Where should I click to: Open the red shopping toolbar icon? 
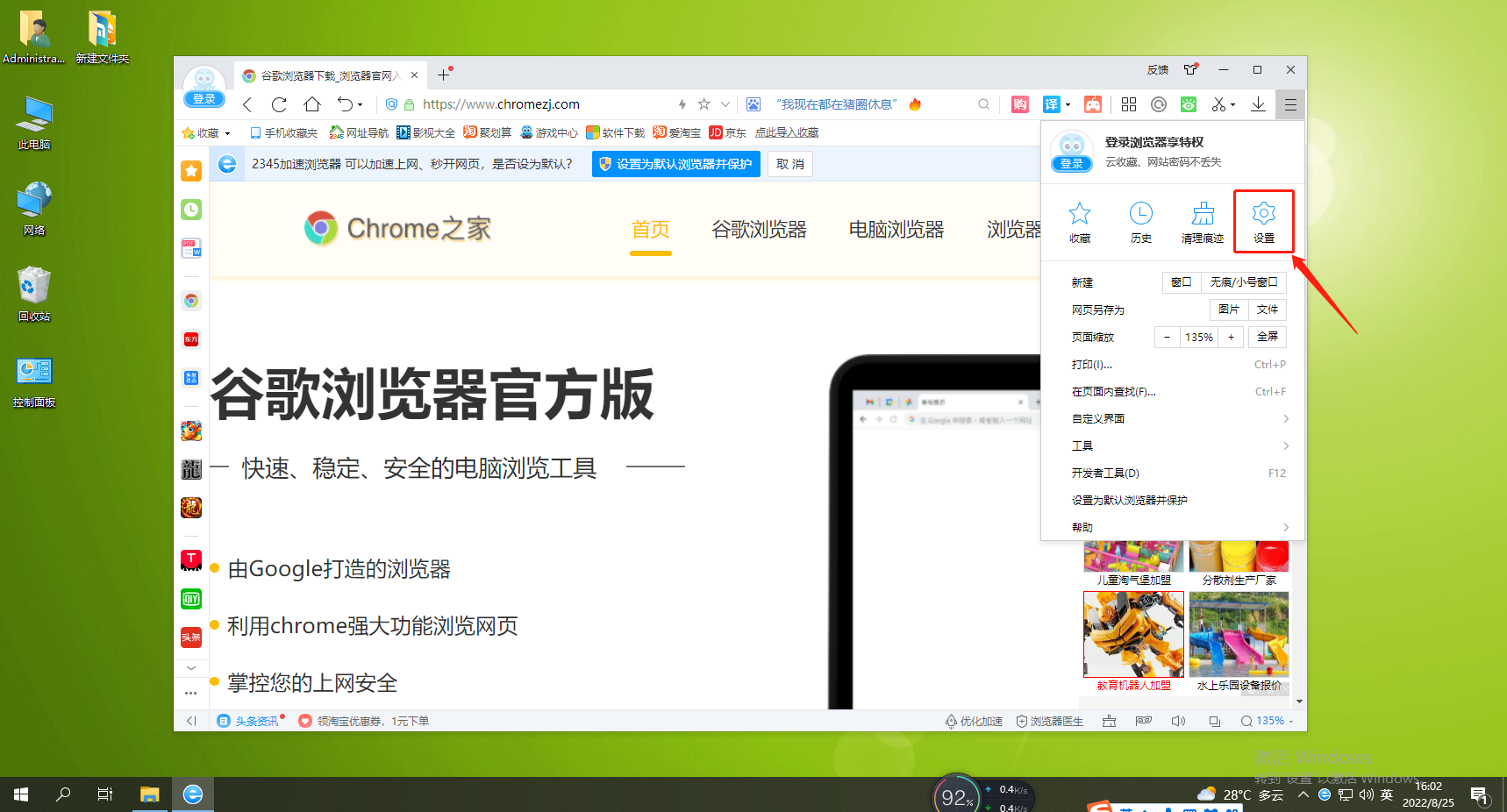click(x=1019, y=104)
